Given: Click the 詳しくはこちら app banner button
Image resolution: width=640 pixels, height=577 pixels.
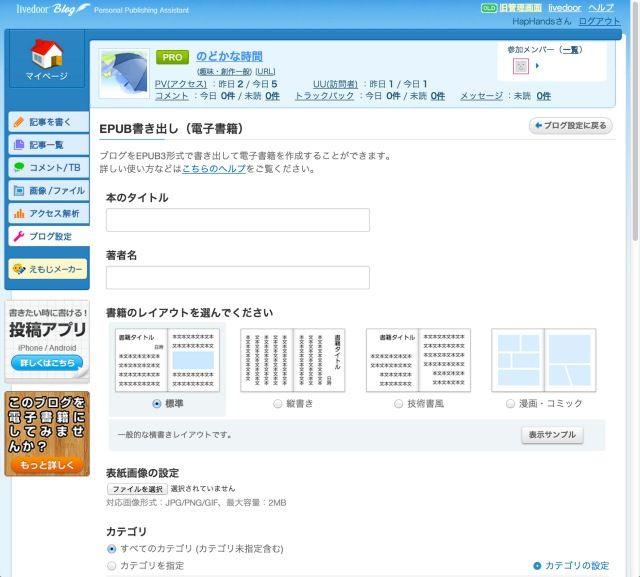Looking at the screenshot, I should (47, 362).
